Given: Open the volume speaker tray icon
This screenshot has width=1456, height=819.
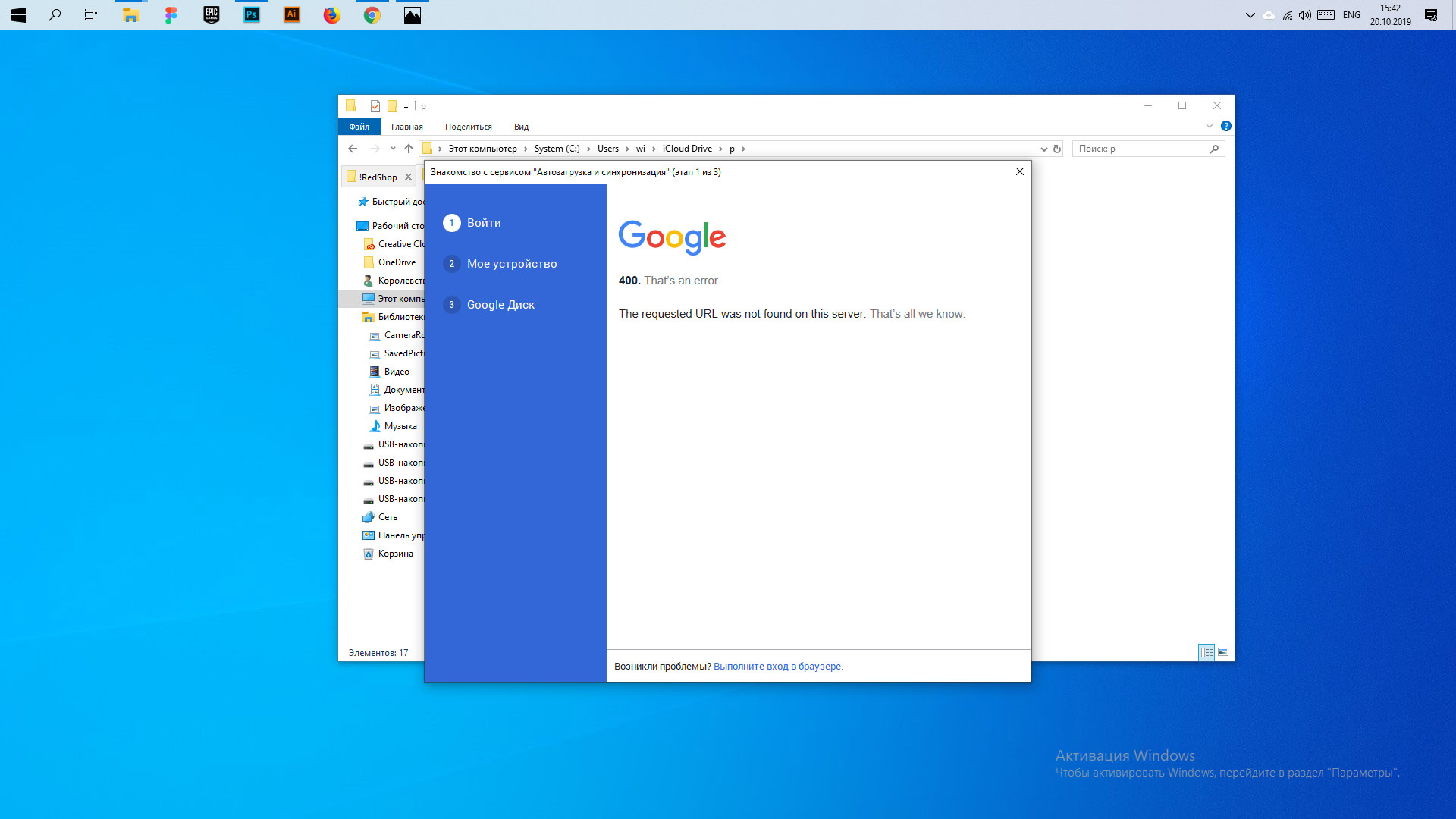Looking at the screenshot, I should 1305,15.
